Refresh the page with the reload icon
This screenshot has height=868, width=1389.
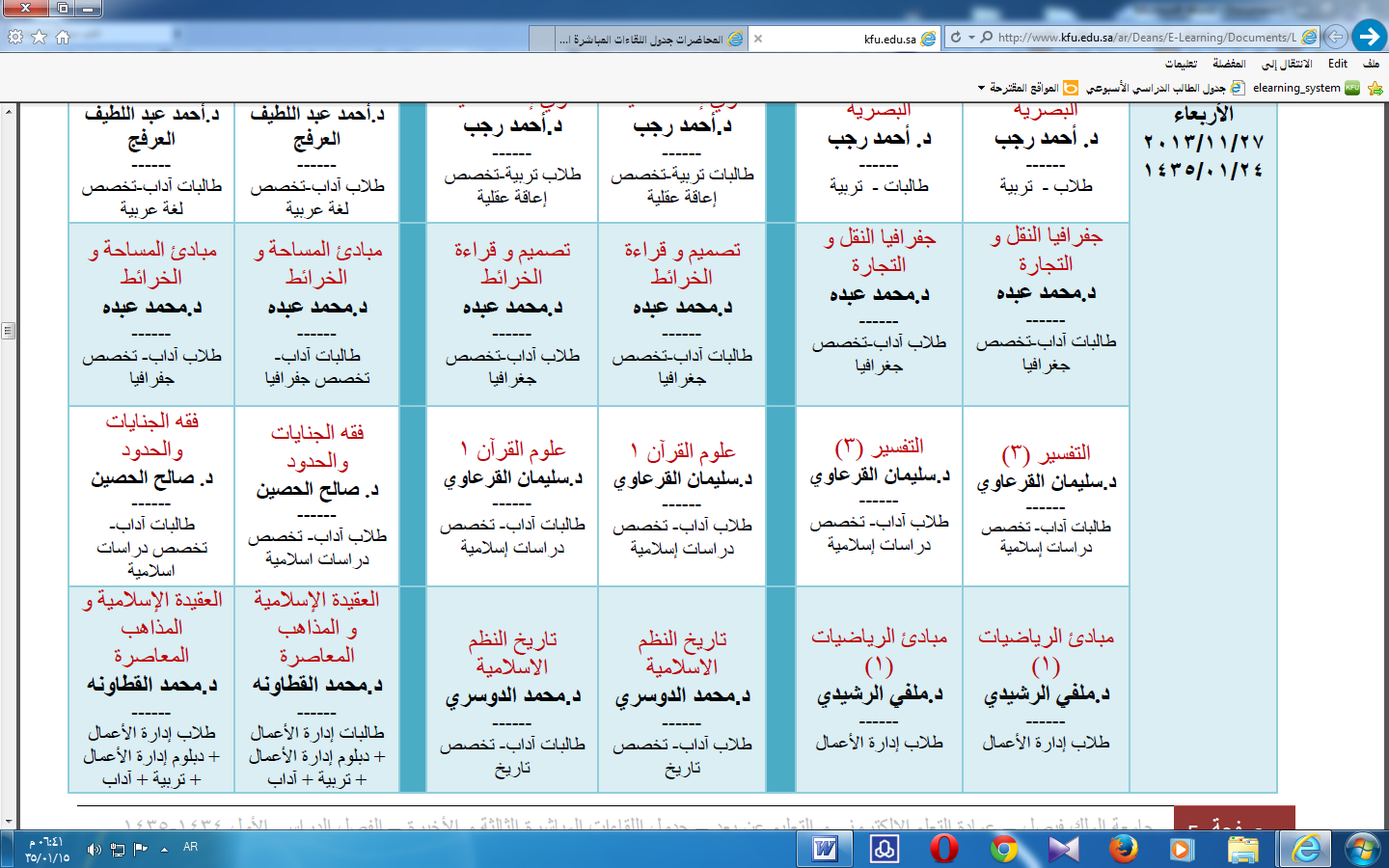coord(955,38)
